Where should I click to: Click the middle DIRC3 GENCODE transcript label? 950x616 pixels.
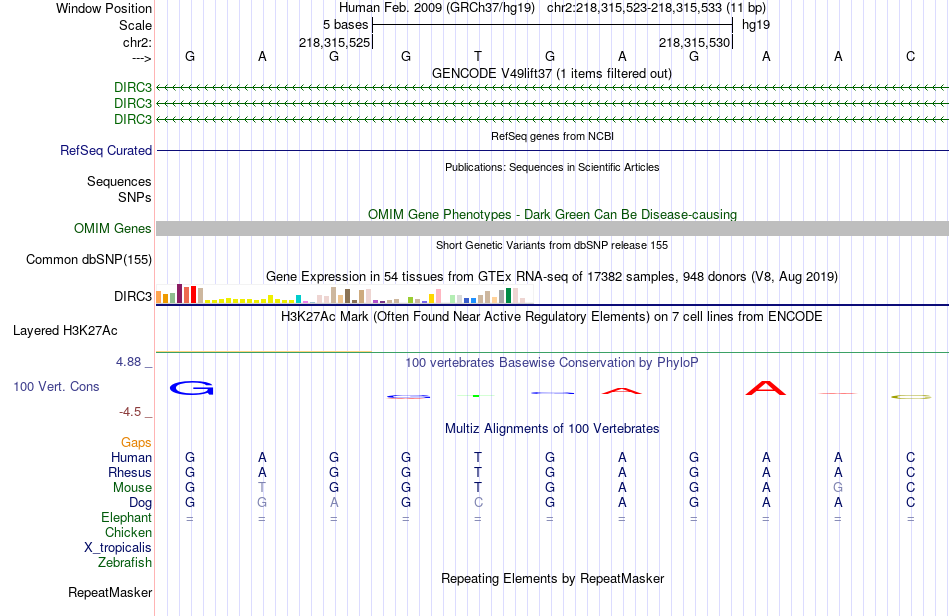point(133,104)
